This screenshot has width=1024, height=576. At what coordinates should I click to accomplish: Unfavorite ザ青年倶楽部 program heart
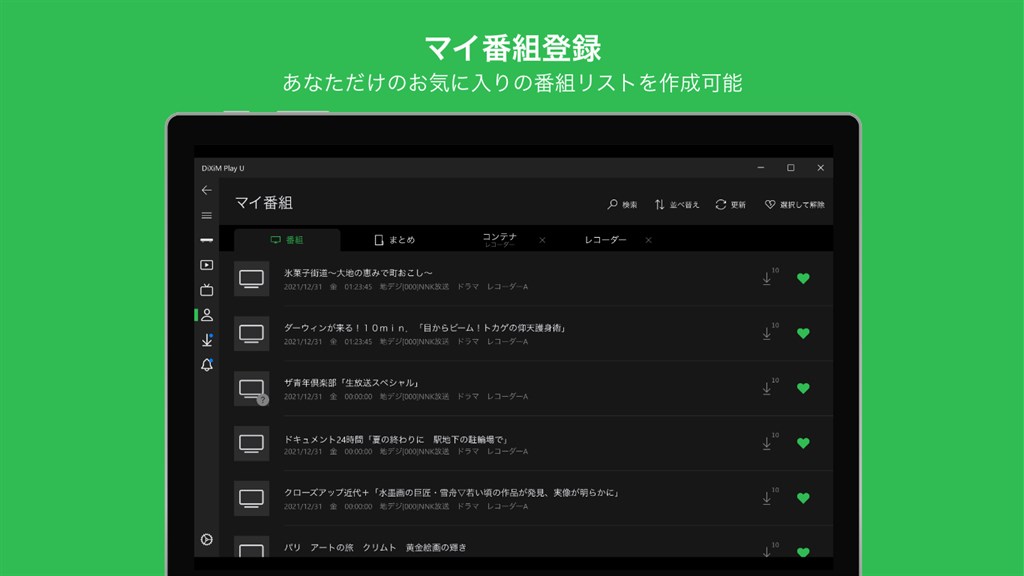point(803,388)
